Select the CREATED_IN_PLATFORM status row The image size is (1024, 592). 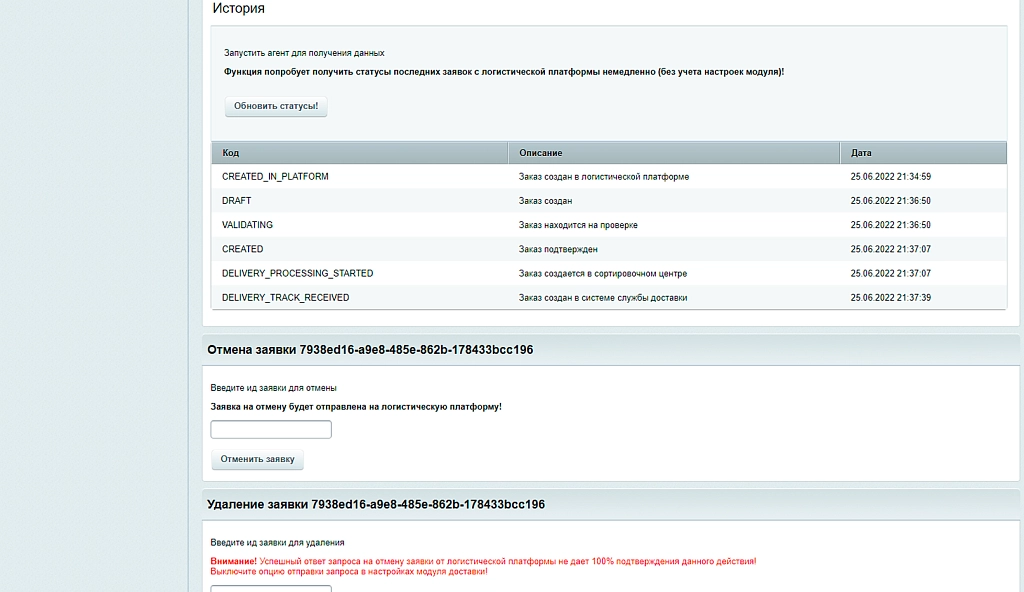(x=609, y=176)
